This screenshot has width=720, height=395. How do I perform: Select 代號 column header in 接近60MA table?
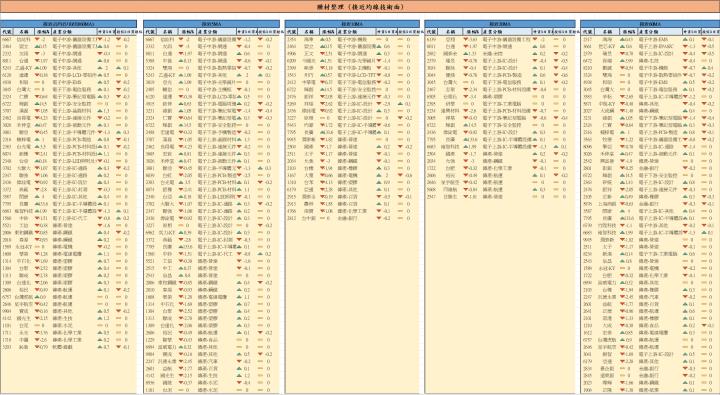click(587, 32)
